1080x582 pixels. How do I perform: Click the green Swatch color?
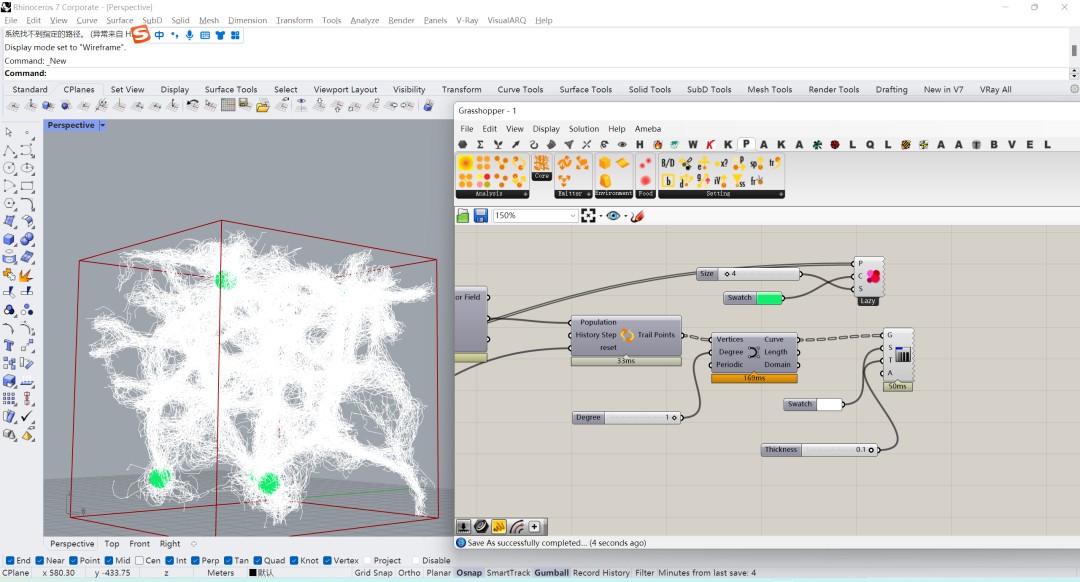769,298
